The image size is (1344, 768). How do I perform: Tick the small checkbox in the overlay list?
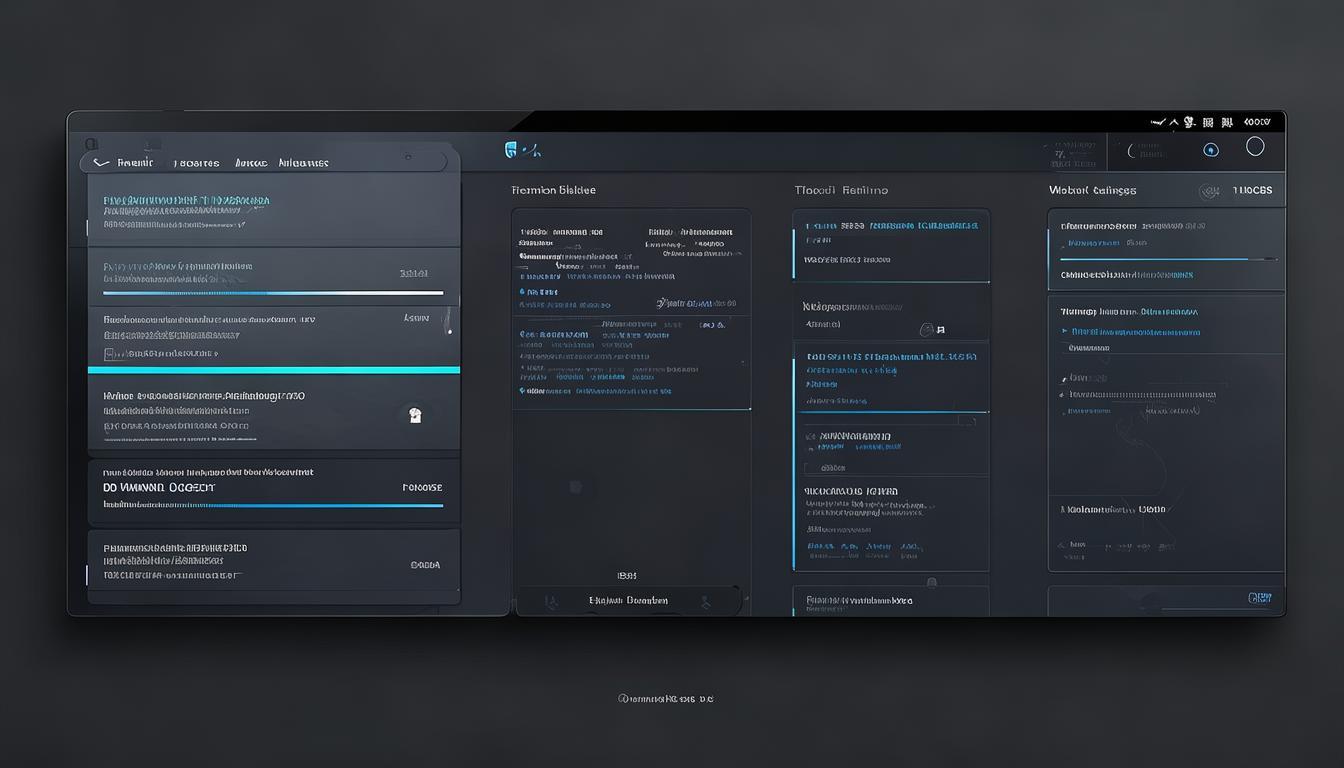tap(109, 354)
